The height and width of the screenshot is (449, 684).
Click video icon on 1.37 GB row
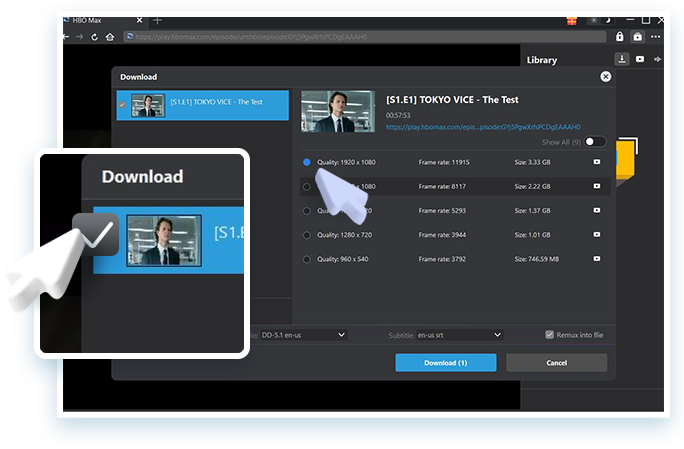click(597, 210)
